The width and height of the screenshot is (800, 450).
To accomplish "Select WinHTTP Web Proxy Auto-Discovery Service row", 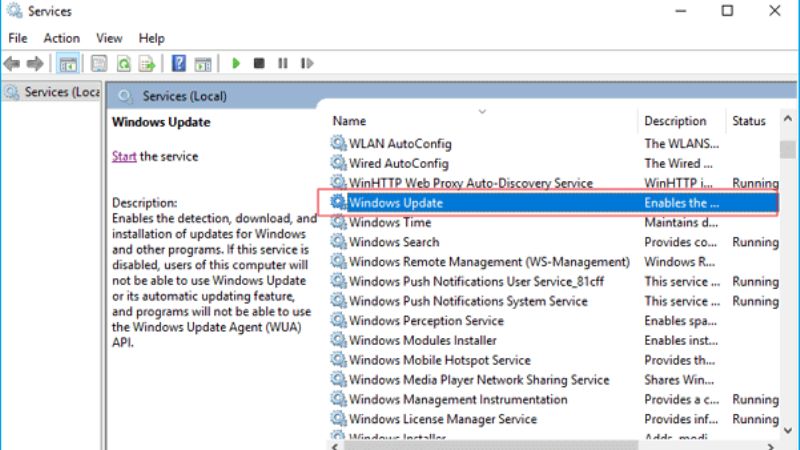I will coord(554,183).
